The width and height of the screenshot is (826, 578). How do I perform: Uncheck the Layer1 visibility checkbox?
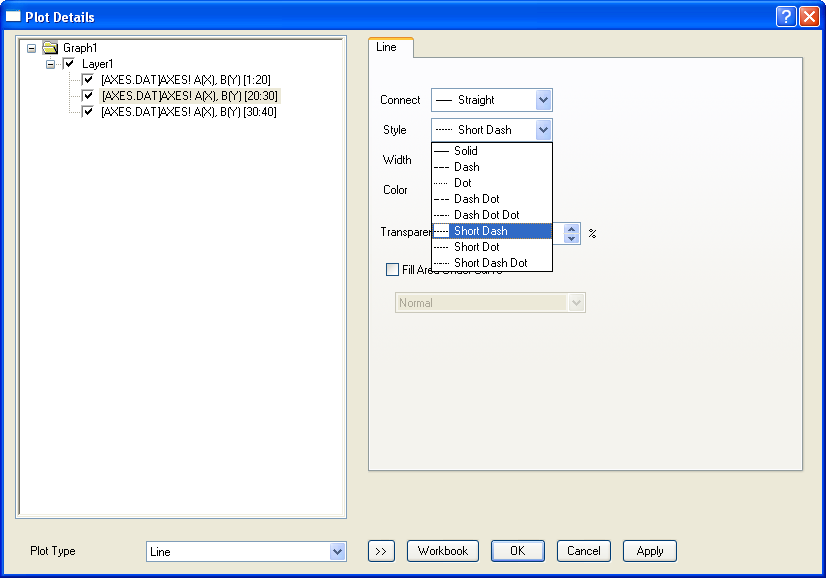[x=67, y=63]
